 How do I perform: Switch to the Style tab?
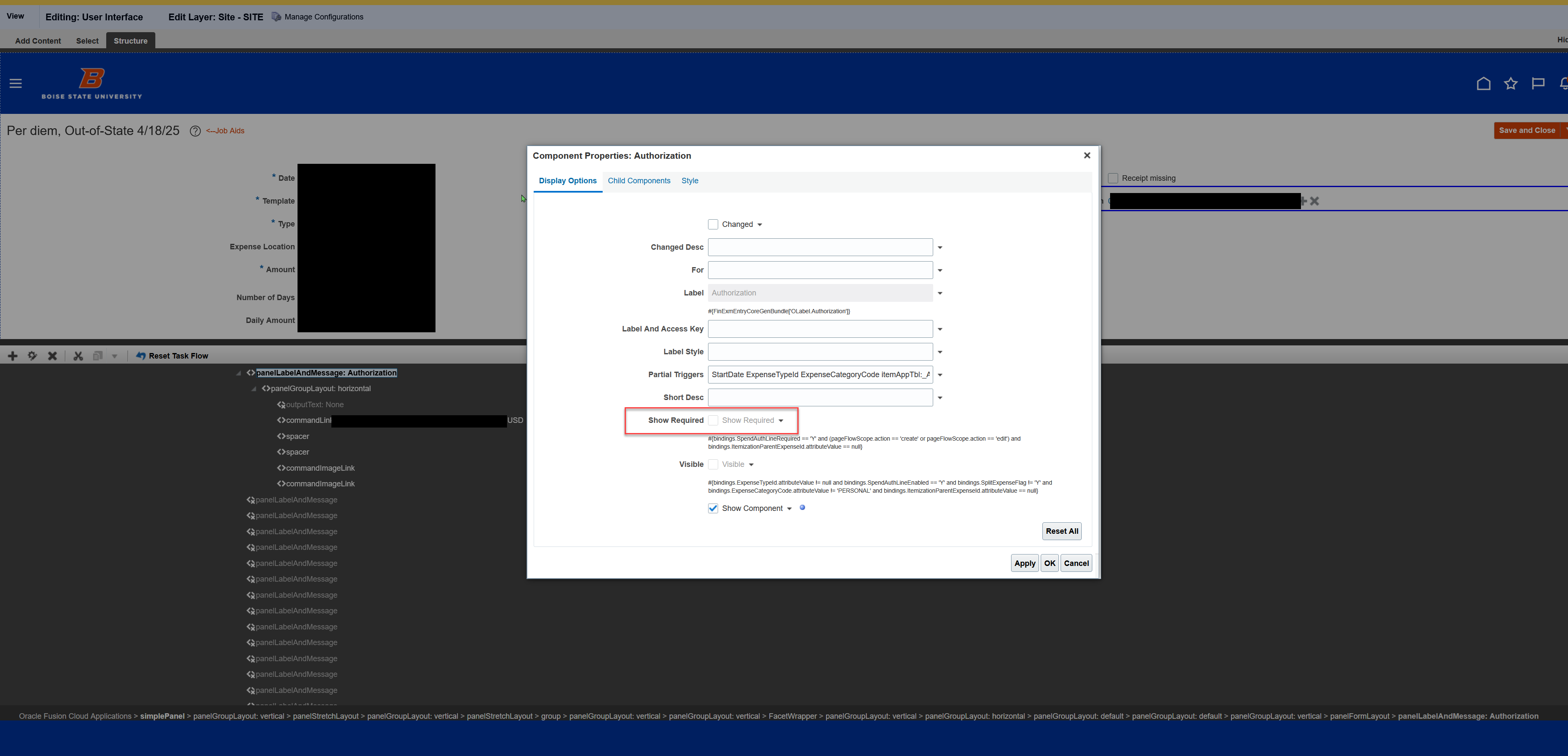point(690,181)
